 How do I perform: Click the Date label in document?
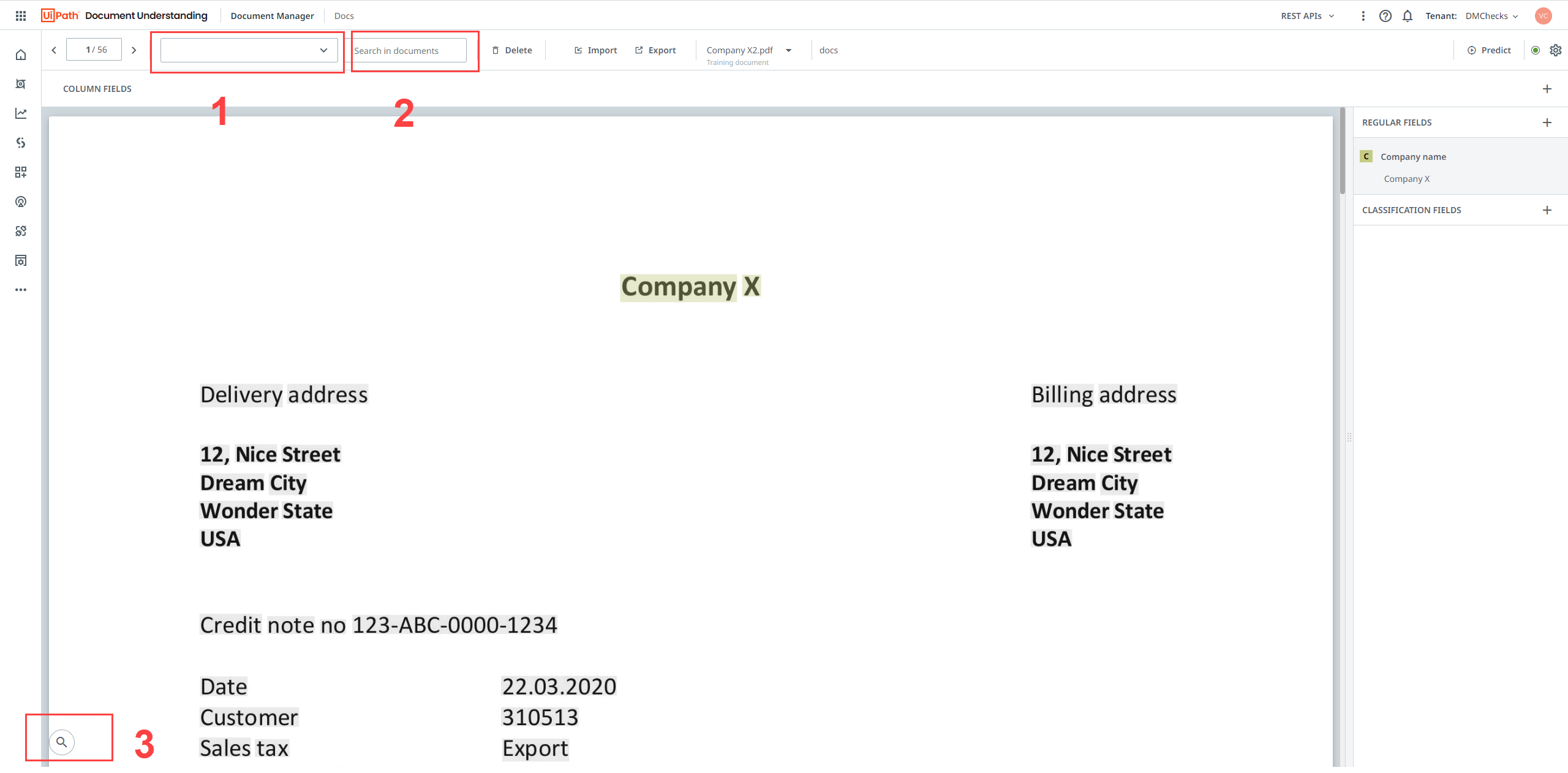[224, 687]
